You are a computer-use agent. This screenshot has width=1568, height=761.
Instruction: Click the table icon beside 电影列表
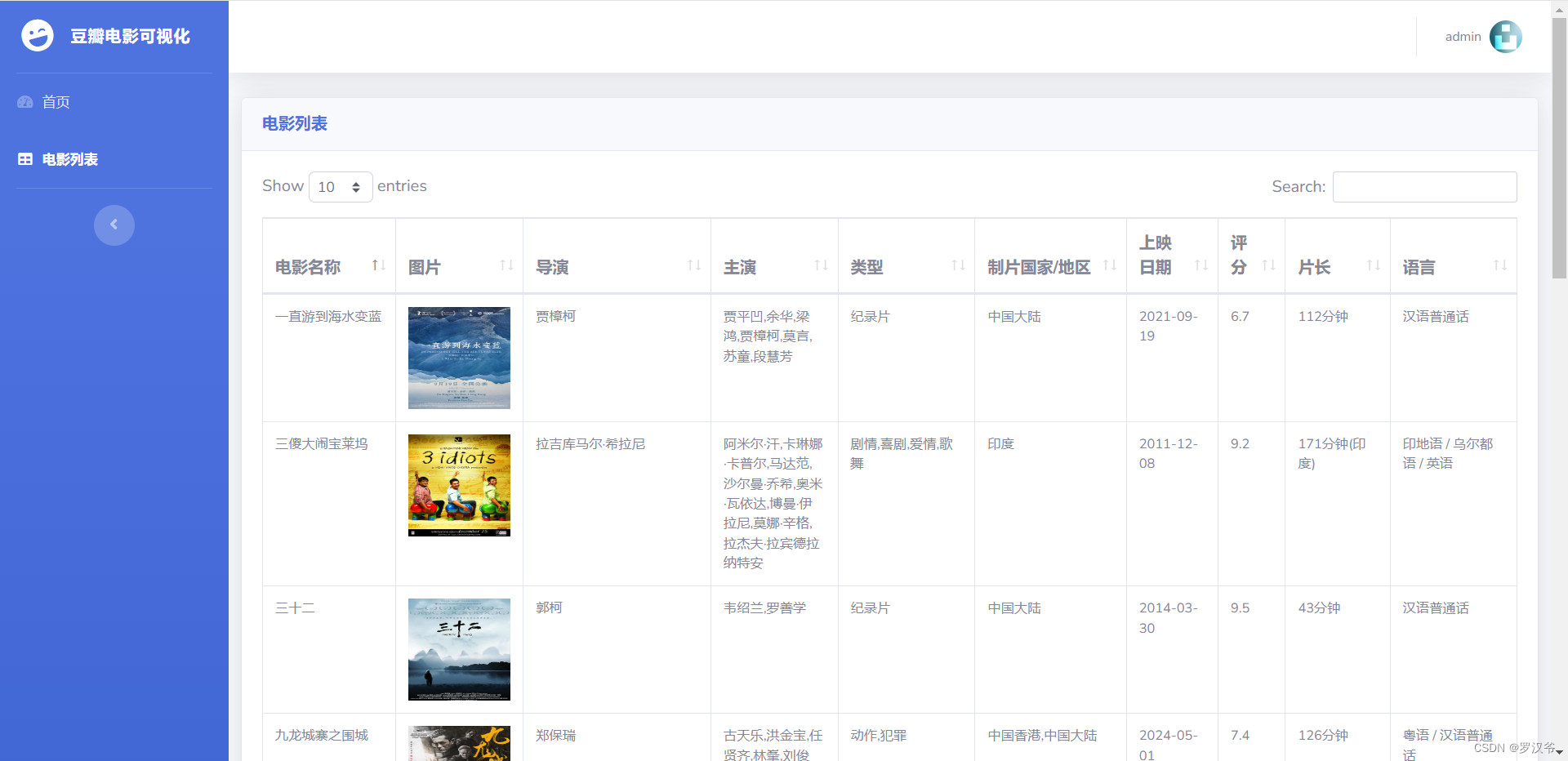click(x=25, y=159)
